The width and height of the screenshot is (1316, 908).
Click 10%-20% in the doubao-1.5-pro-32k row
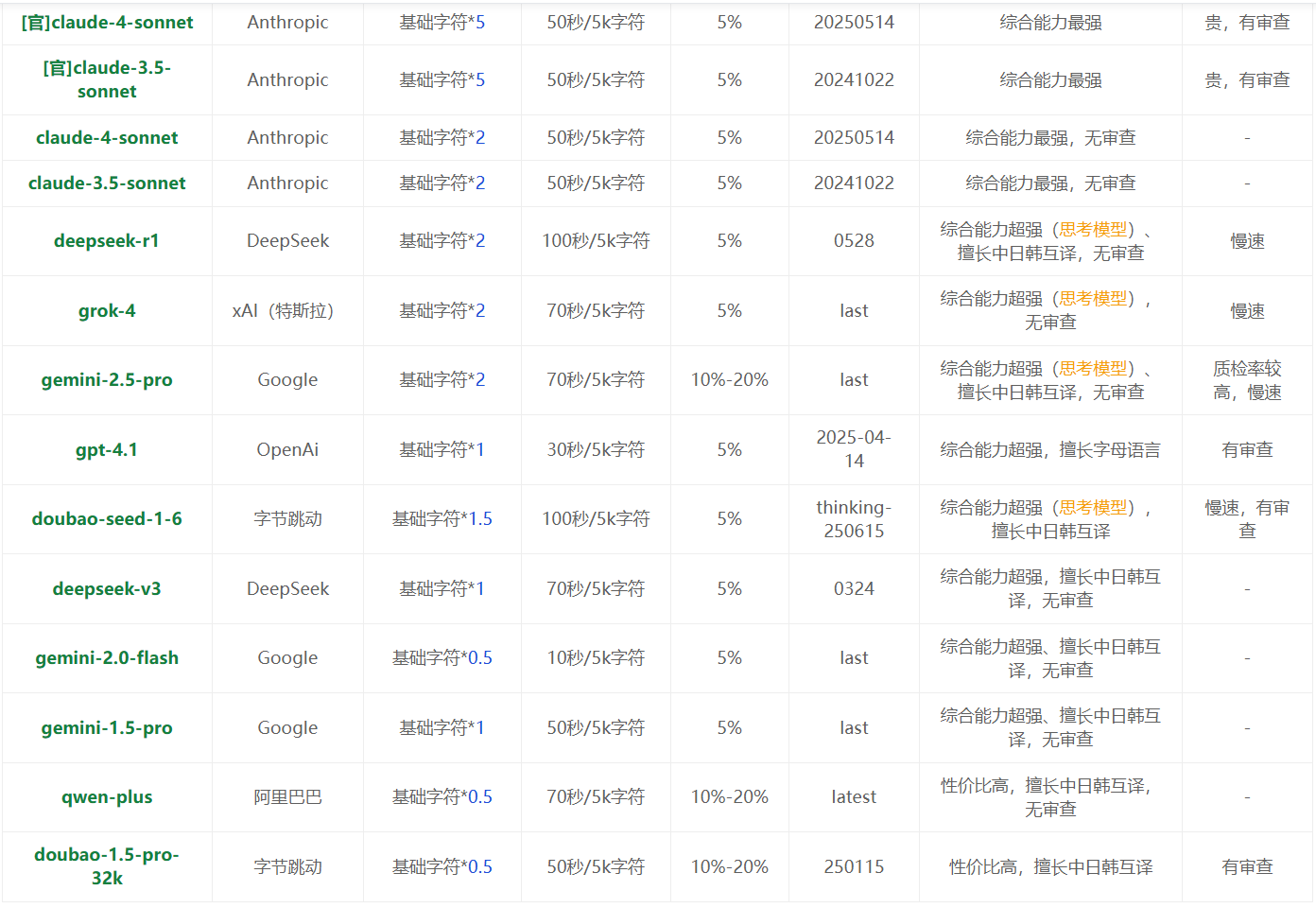[730, 867]
